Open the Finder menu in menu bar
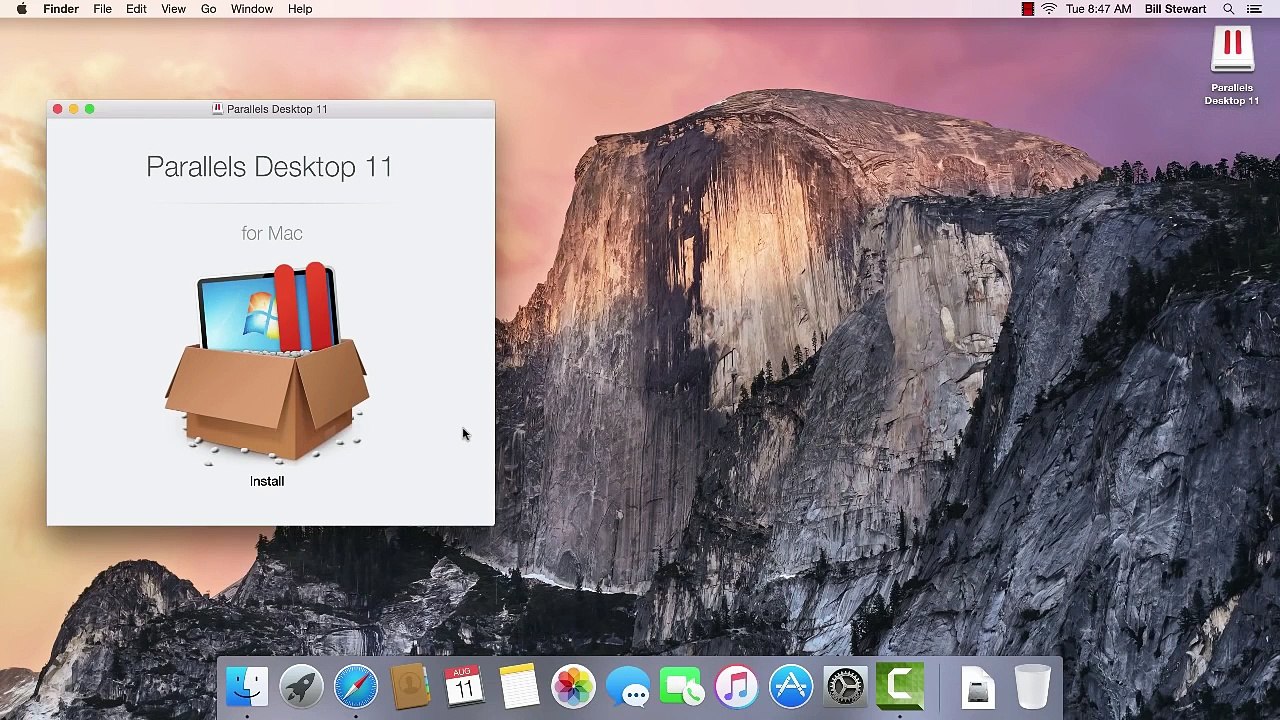The image size is (1280, 720). 61,9
